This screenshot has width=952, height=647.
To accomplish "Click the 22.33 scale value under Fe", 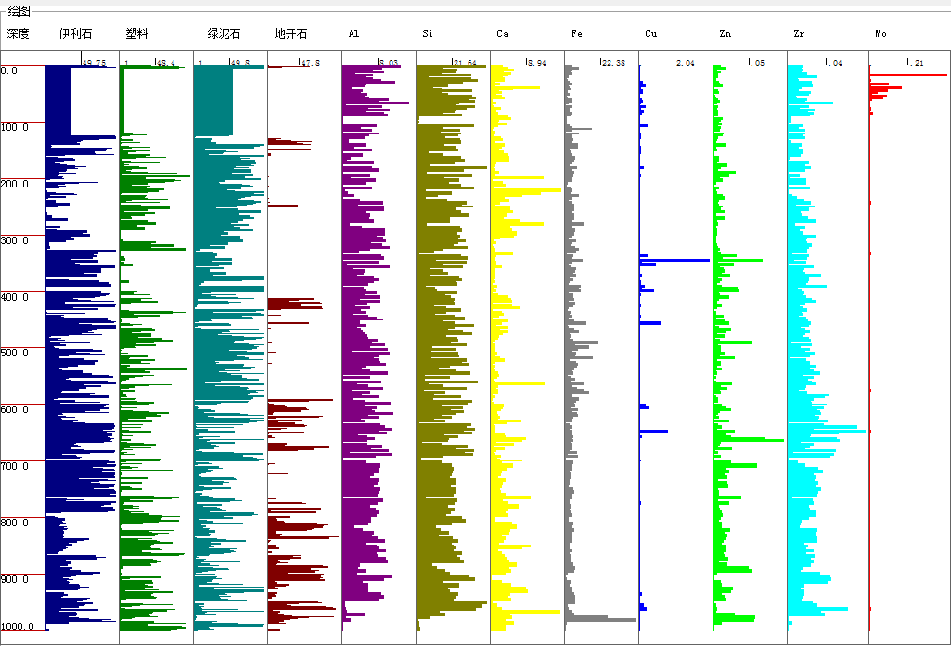I will click(x=612, y=63).
